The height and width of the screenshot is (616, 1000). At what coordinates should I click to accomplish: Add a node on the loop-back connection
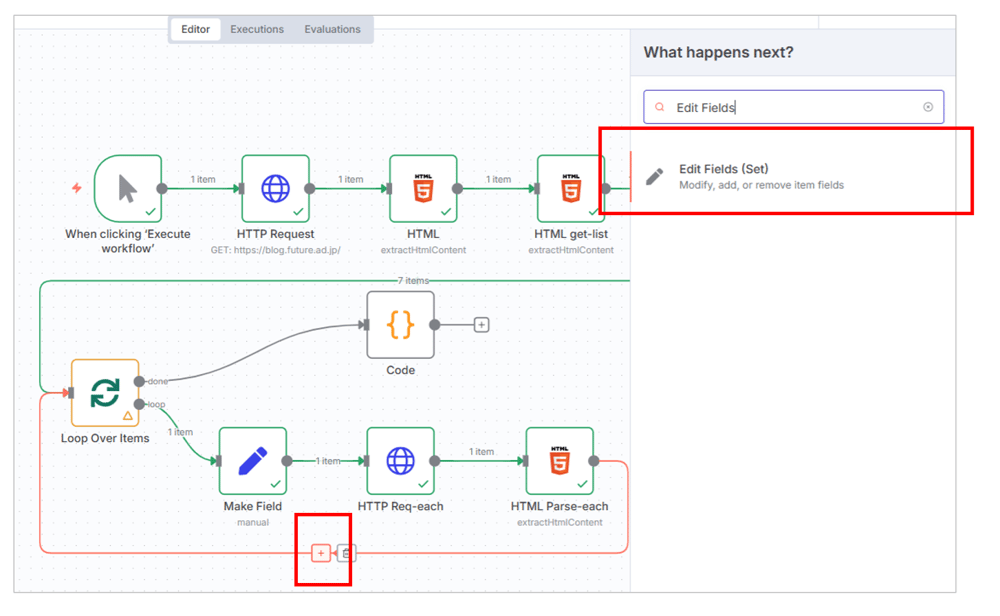(x=320, y=553)
